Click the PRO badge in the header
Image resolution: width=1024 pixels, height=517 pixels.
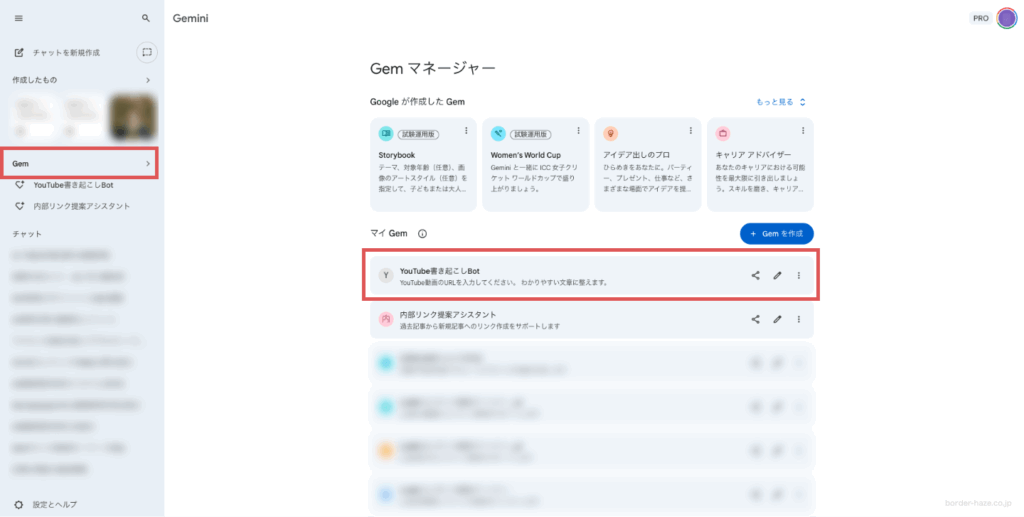point(980,18)
